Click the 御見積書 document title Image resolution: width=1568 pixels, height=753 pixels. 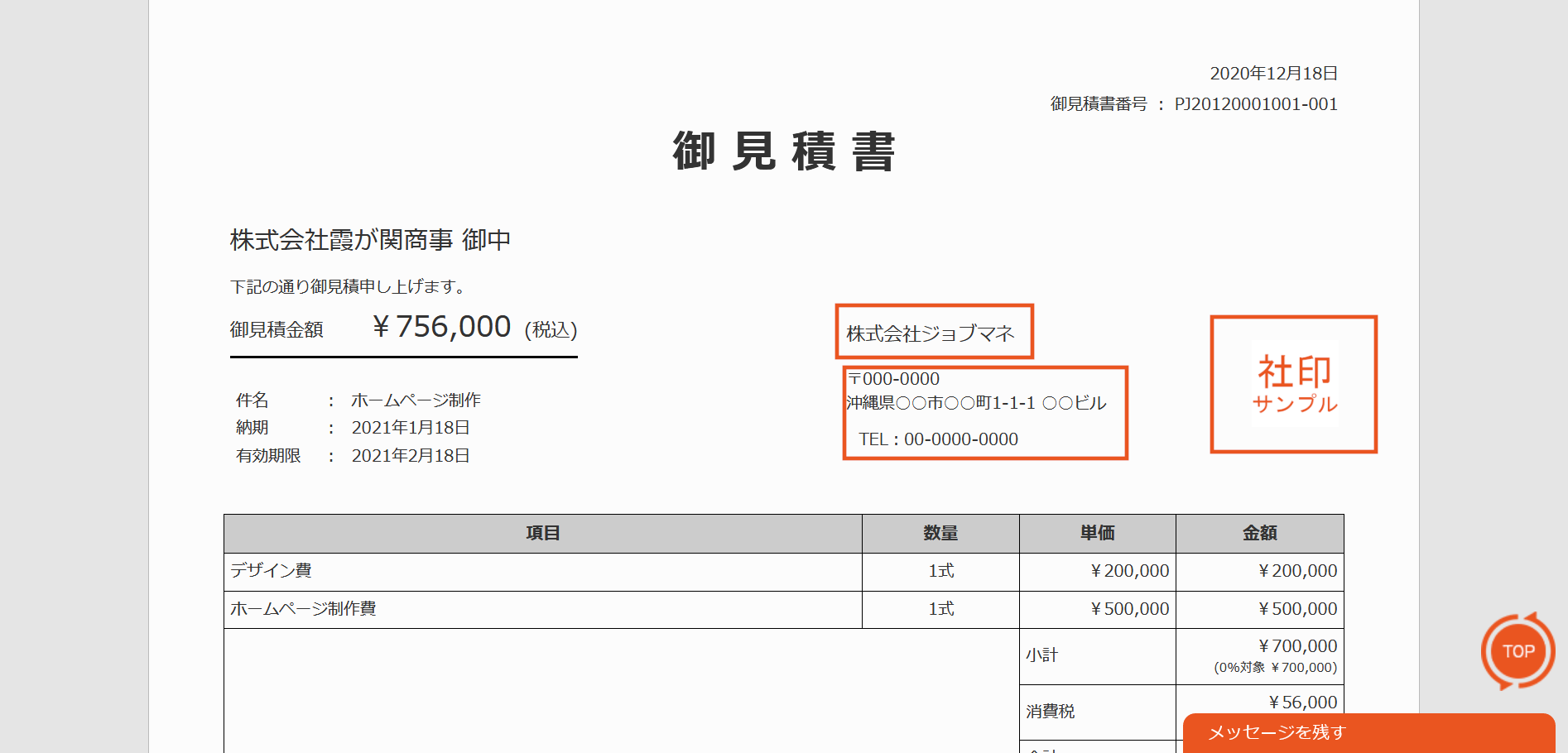784,151
